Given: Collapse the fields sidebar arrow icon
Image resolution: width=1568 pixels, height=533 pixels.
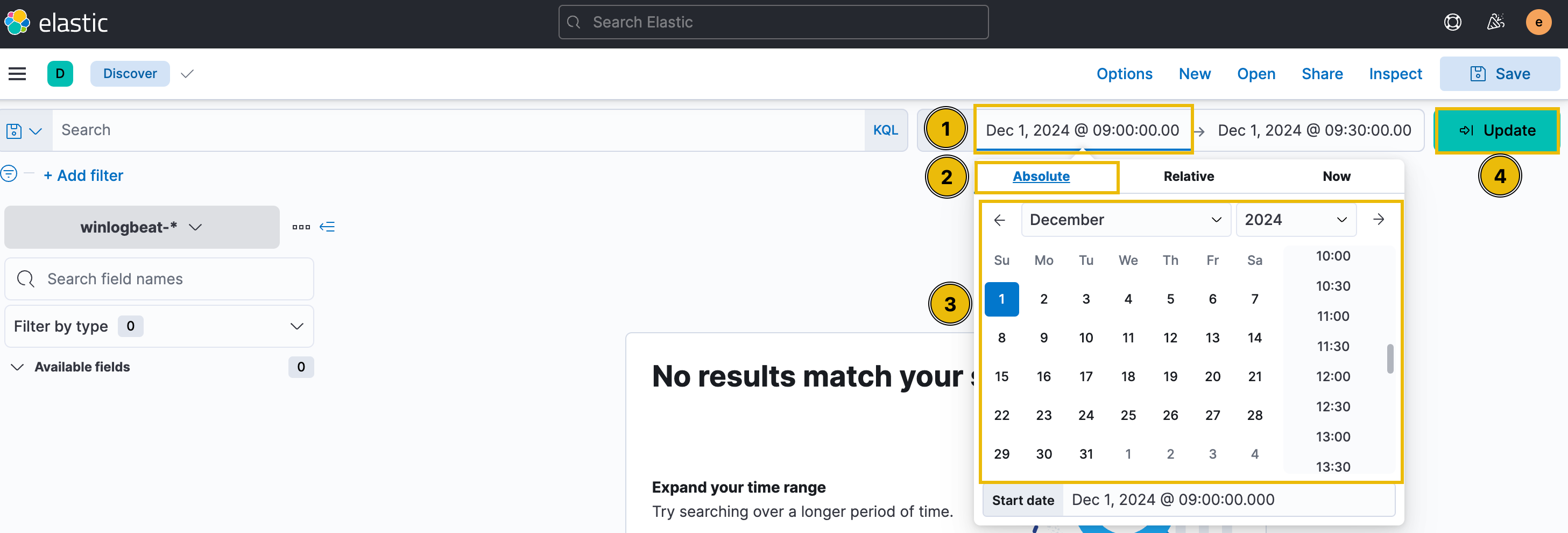Looking at the screenshot, I should click(x=328, y=227).
